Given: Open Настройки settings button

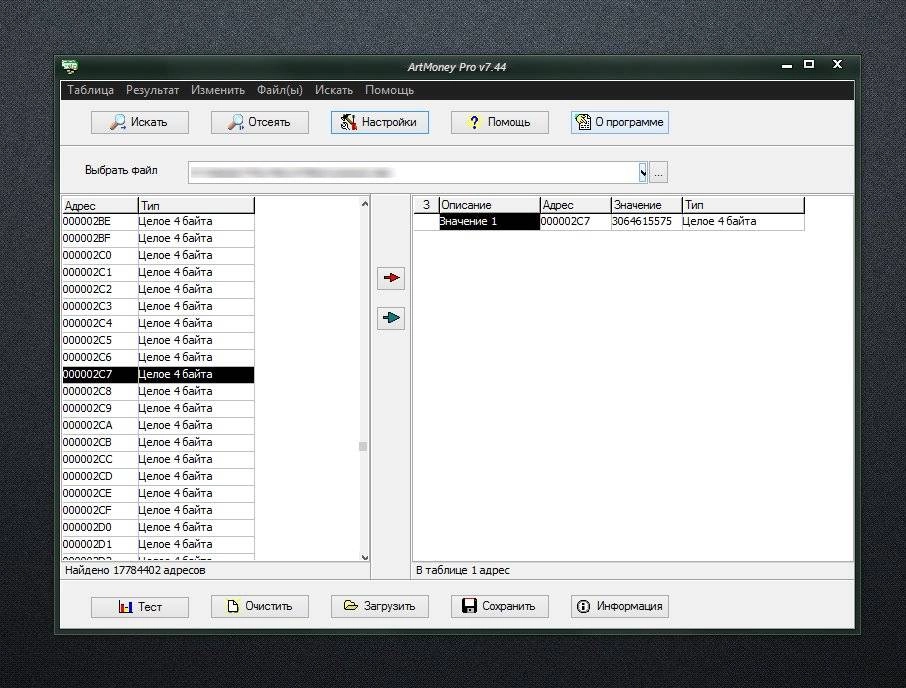Looking at the screenshot, I should pos(380,122).
